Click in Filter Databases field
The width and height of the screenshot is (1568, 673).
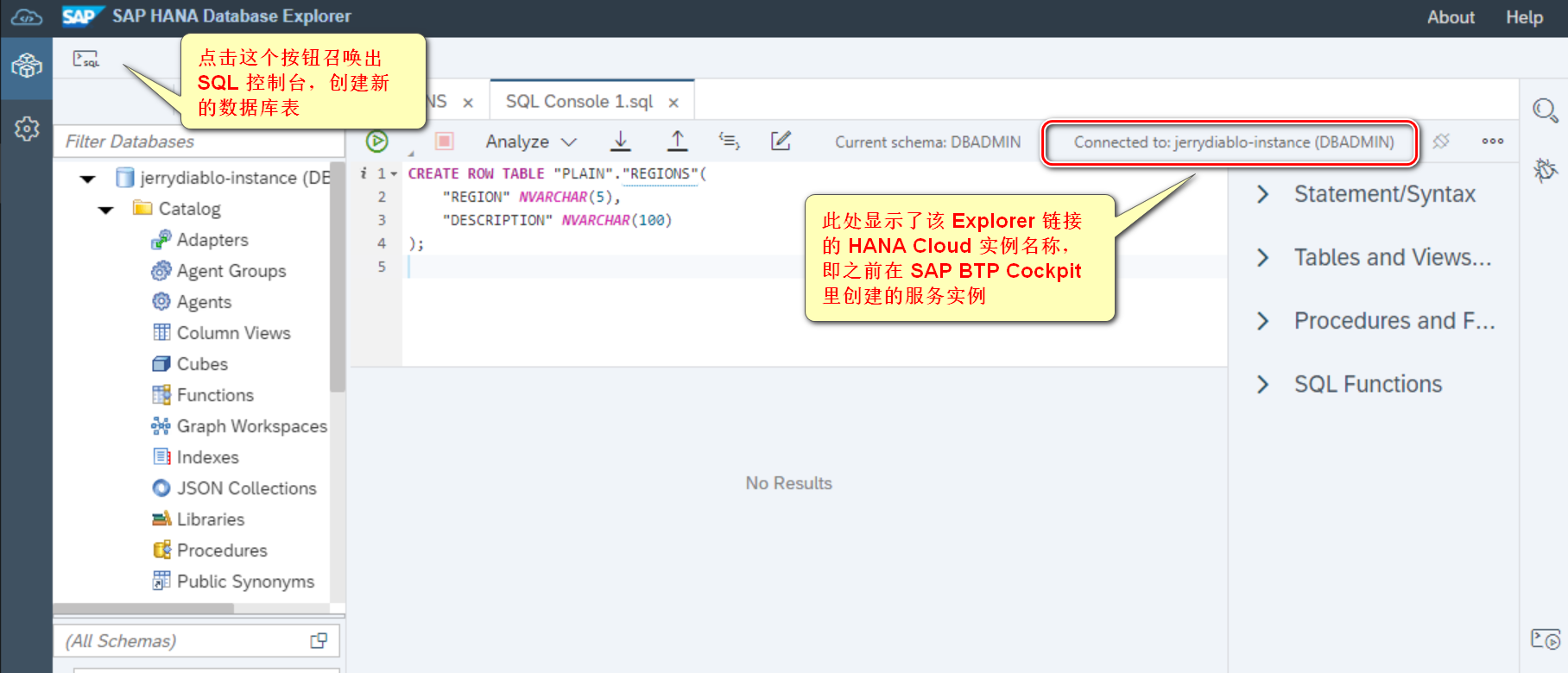198,142
